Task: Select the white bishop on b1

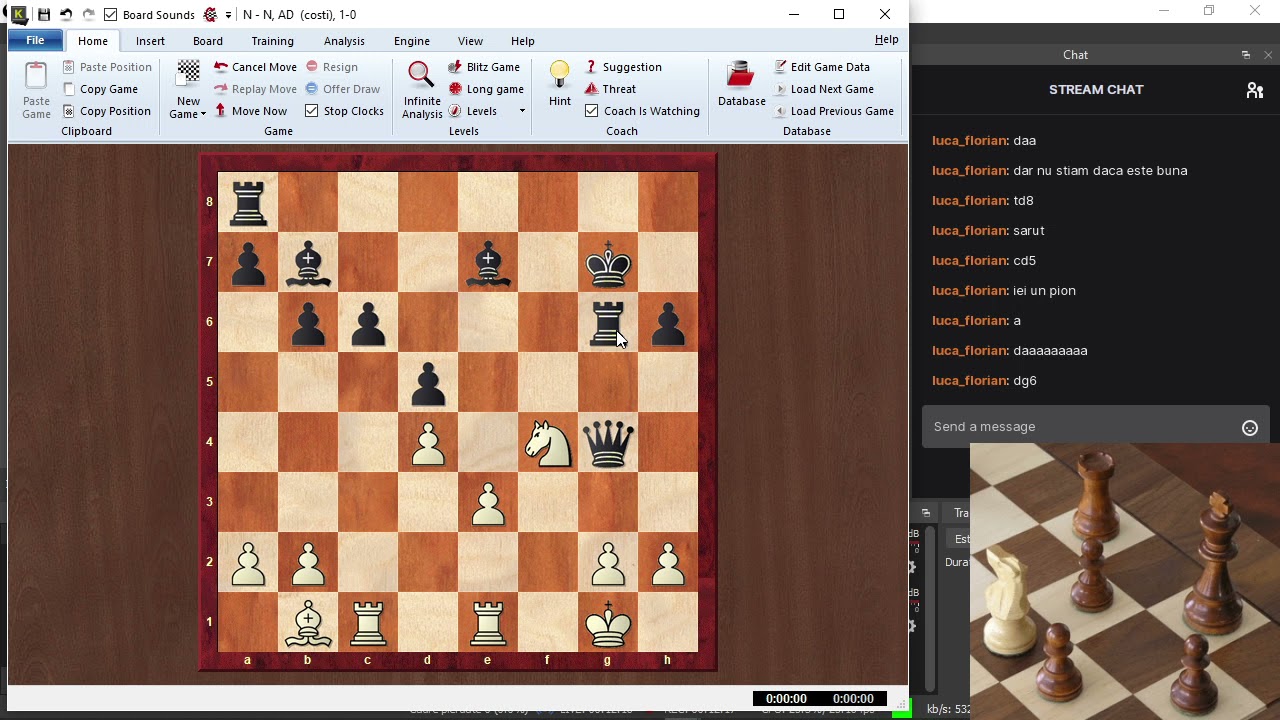Action: point(308,622)
